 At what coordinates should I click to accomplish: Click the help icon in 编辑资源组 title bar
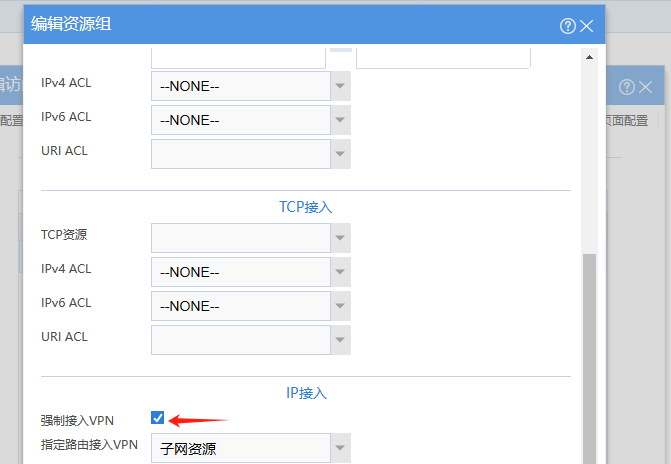pyautogui.click(x=568, y=26)
